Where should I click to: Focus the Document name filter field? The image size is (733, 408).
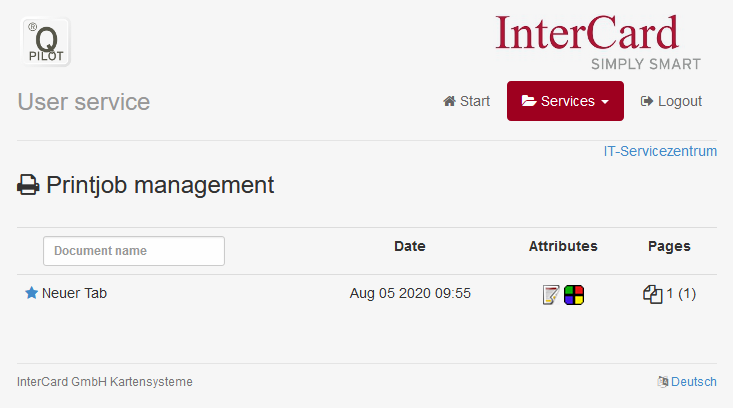click(x=134, y=251)
